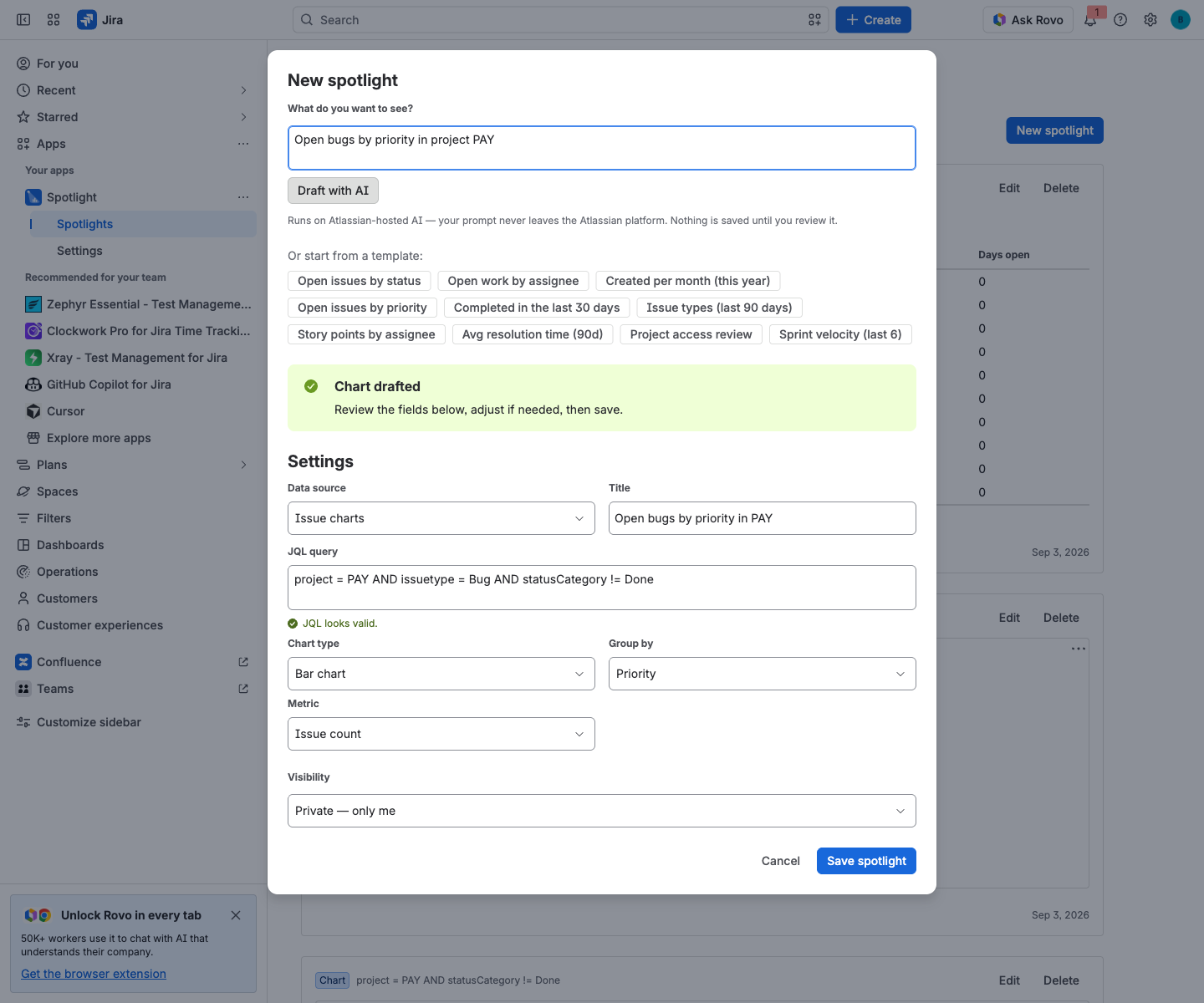
Task: Click the Explore more apps icon
Action: click(33, 438)
